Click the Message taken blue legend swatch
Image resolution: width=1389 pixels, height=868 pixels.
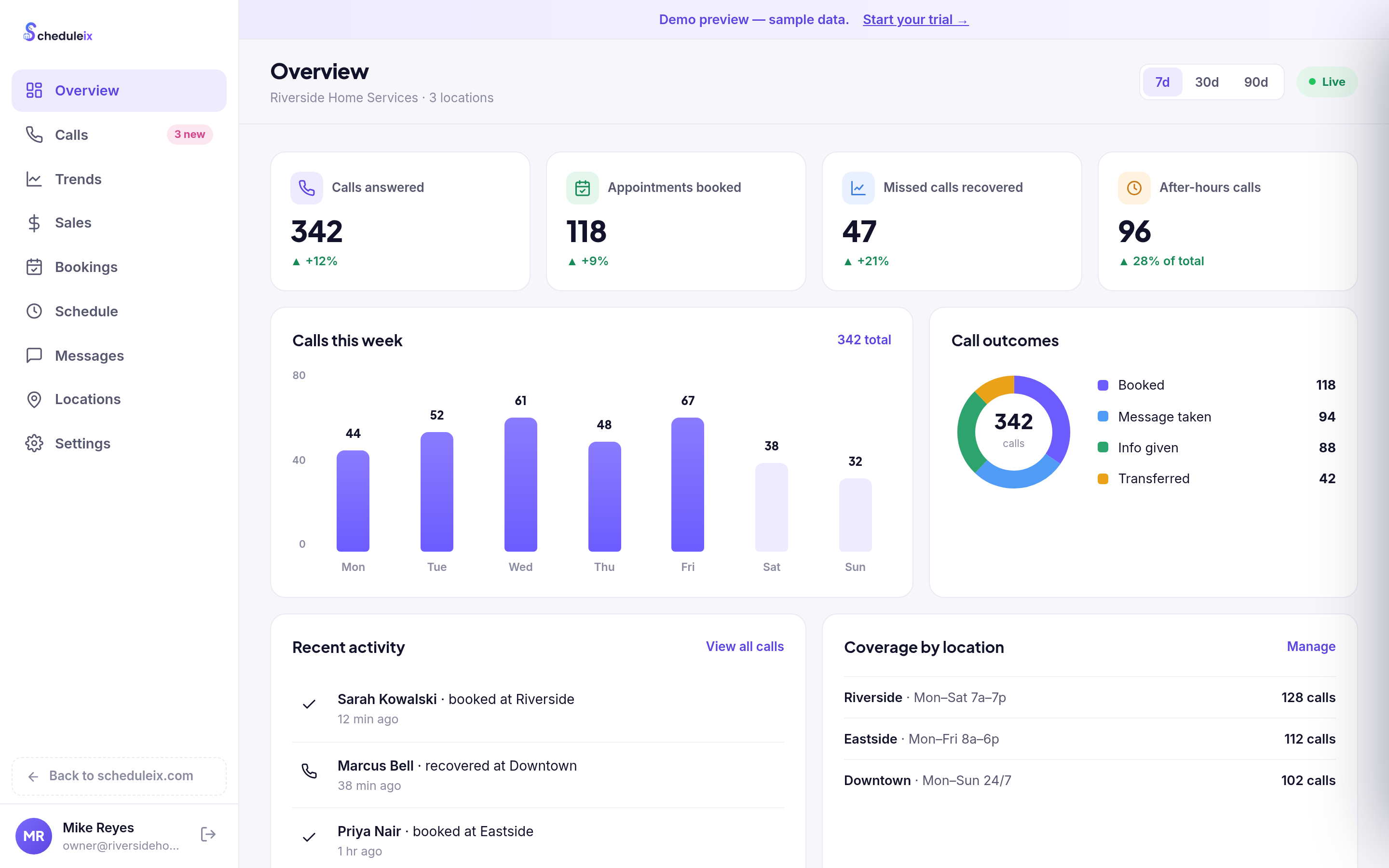click(x=1103, y=416)
